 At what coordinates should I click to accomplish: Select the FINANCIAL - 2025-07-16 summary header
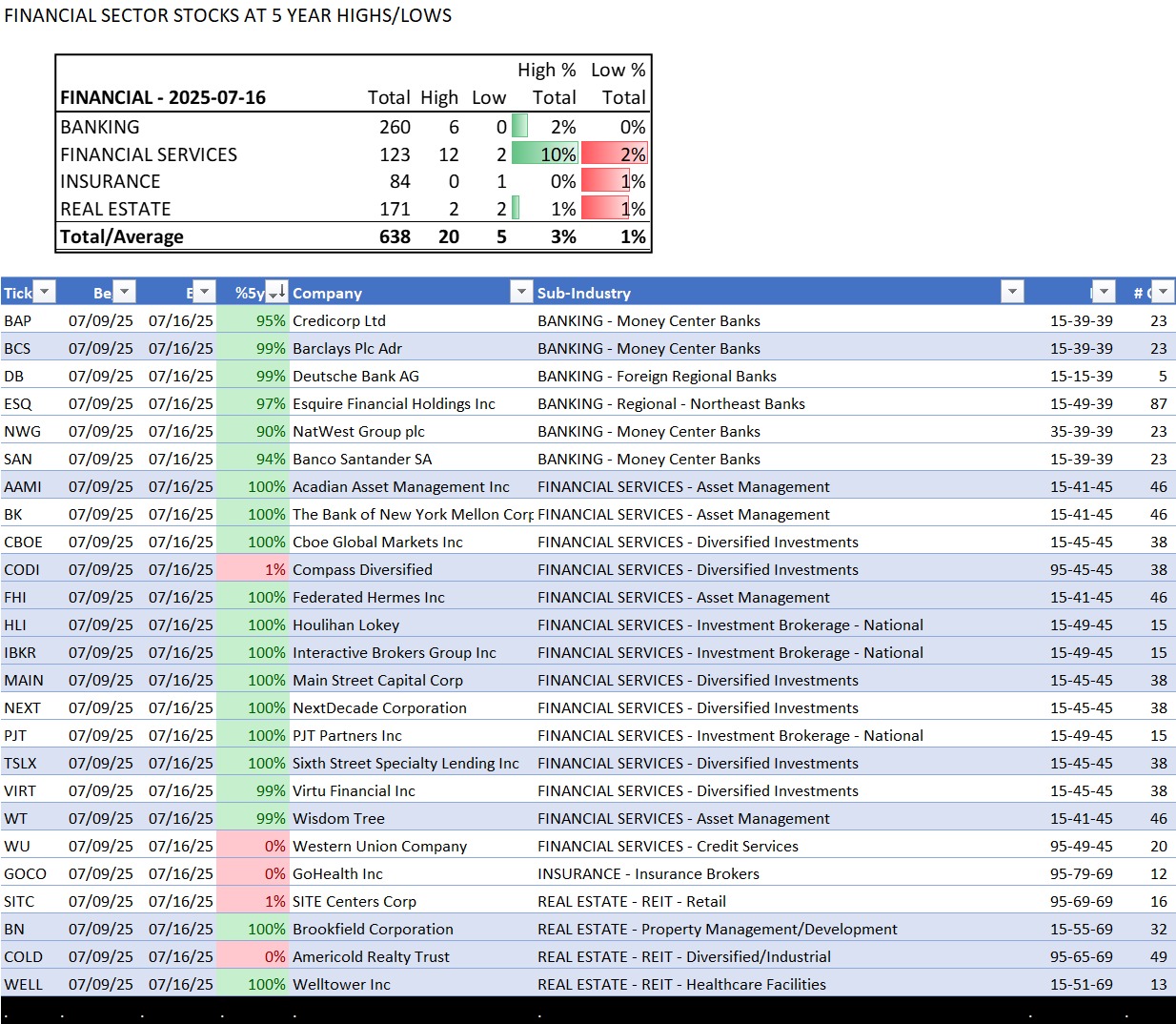click(163, 97)
